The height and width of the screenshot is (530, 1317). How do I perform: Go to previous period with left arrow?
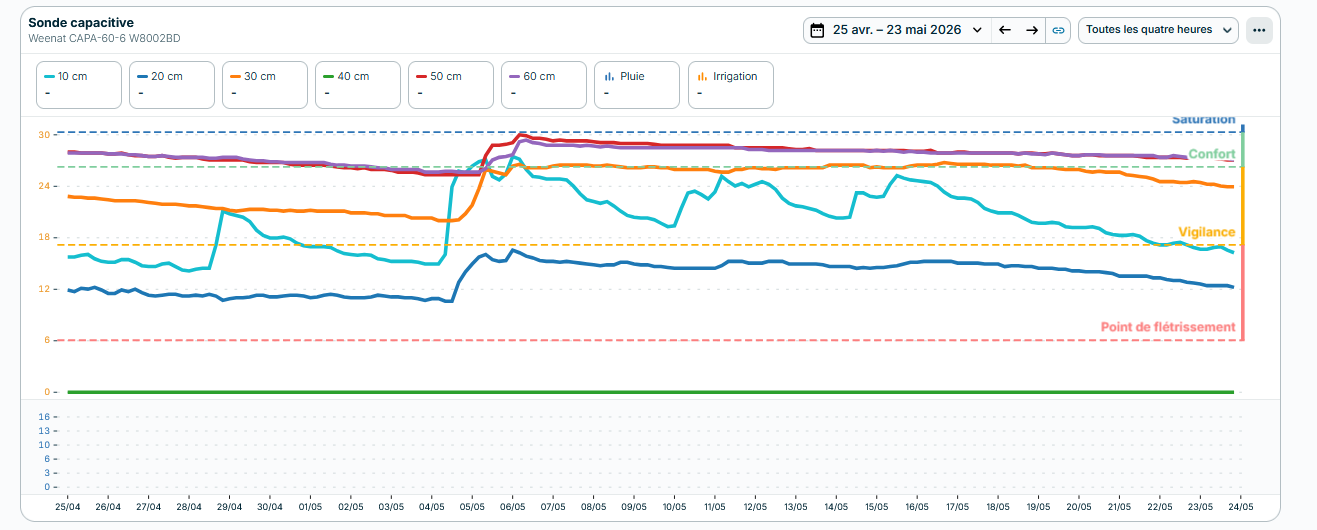tap(1005, 30)
